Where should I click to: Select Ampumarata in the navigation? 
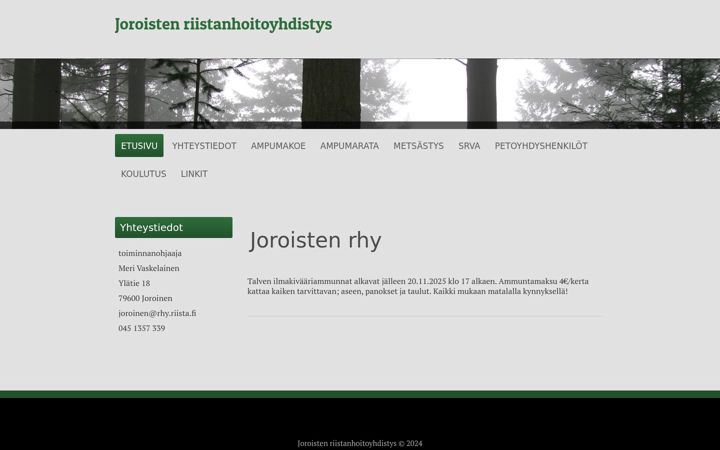[349, 146]
